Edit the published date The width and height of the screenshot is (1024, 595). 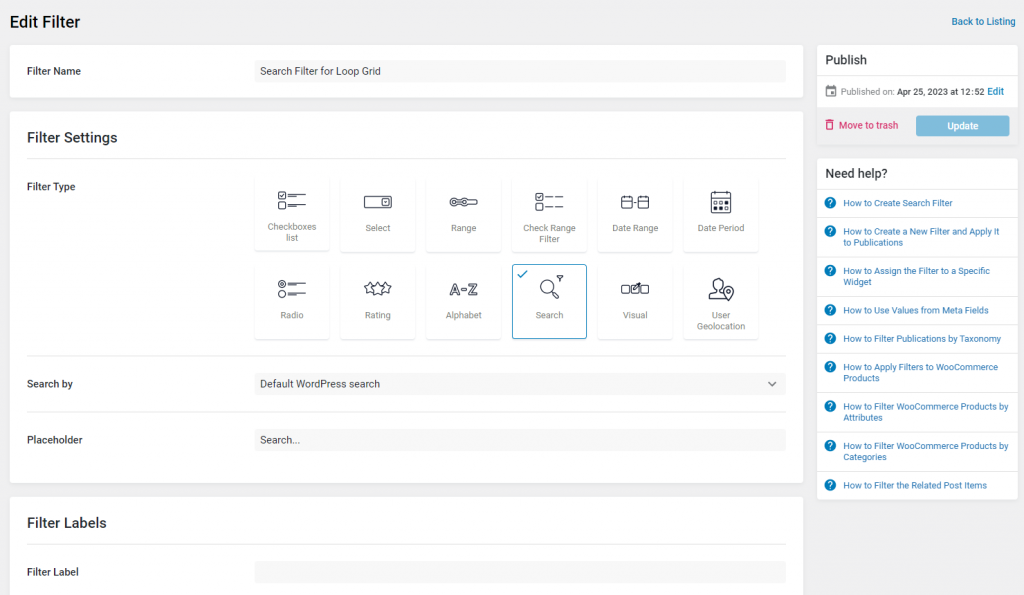tap(995, 91)
